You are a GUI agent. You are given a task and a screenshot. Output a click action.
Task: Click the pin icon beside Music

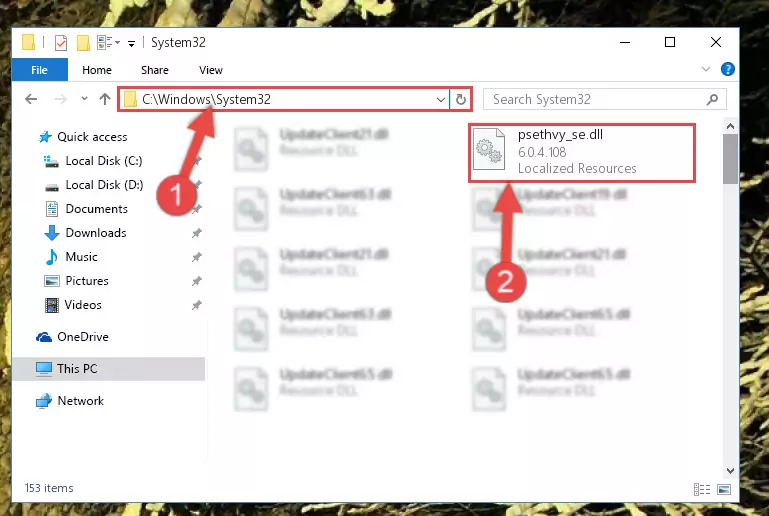point(197,257)
